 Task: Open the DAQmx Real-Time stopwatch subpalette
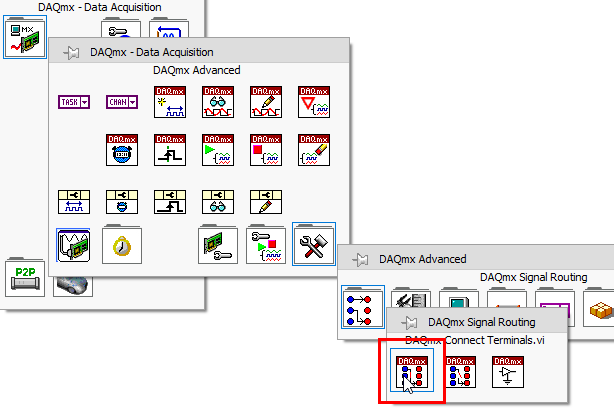coord(122,244)
